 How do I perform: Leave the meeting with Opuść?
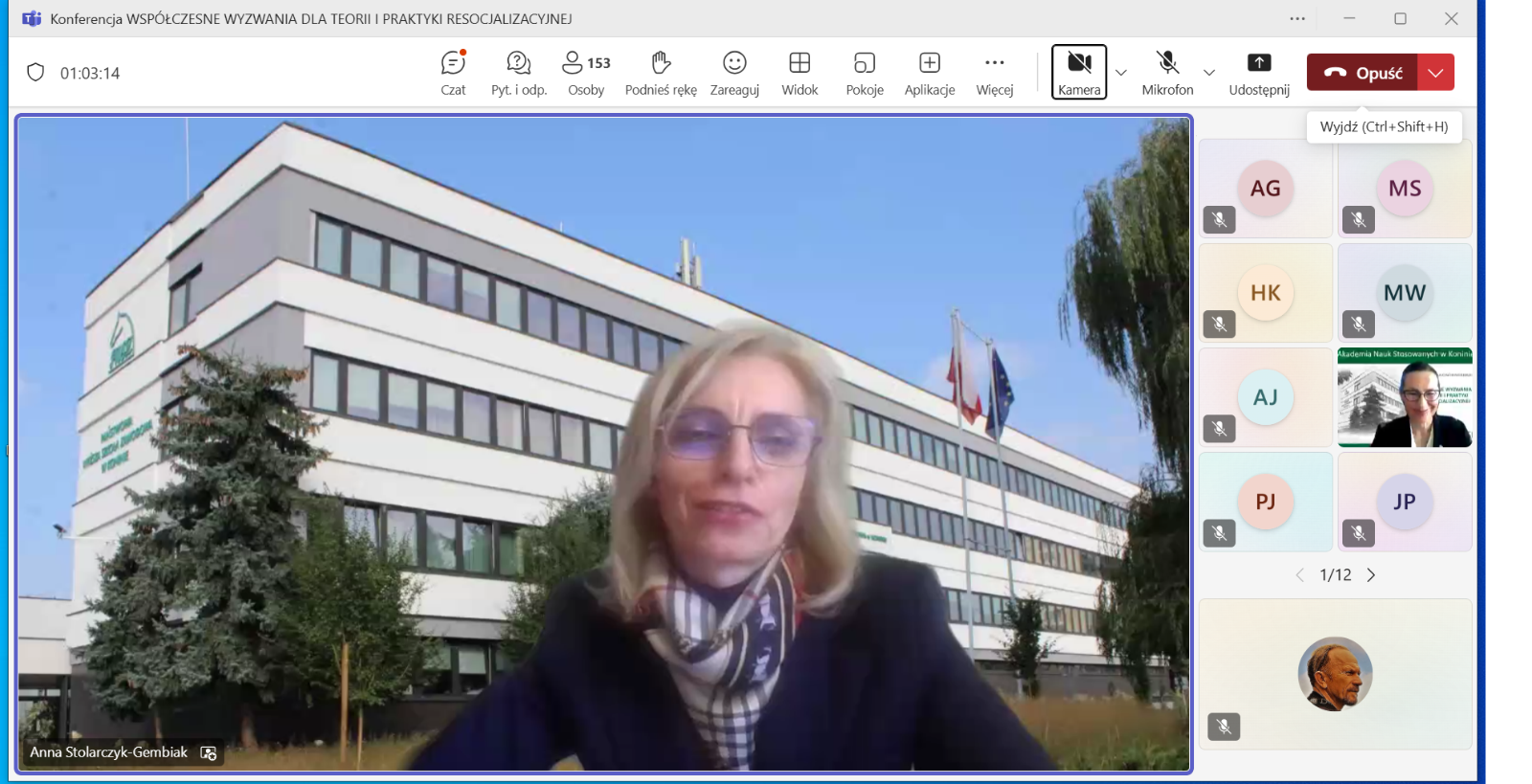coord(1363,73)
